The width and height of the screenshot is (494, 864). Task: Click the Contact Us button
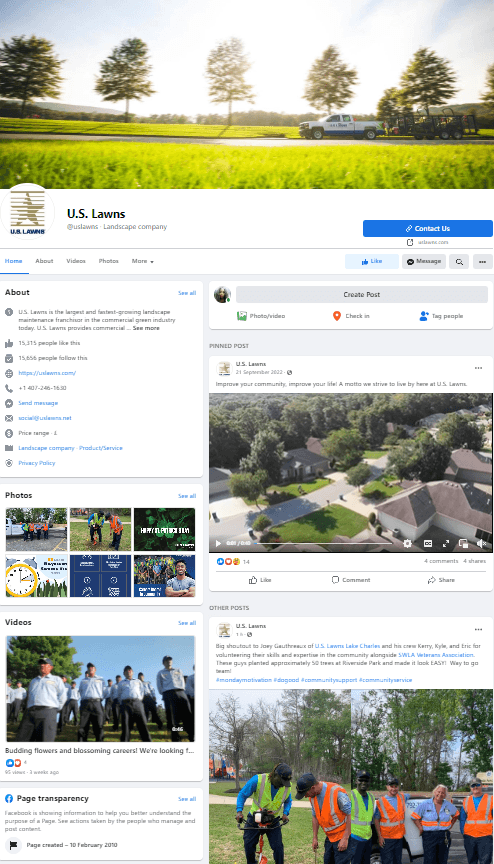click(x=427, y=228)
